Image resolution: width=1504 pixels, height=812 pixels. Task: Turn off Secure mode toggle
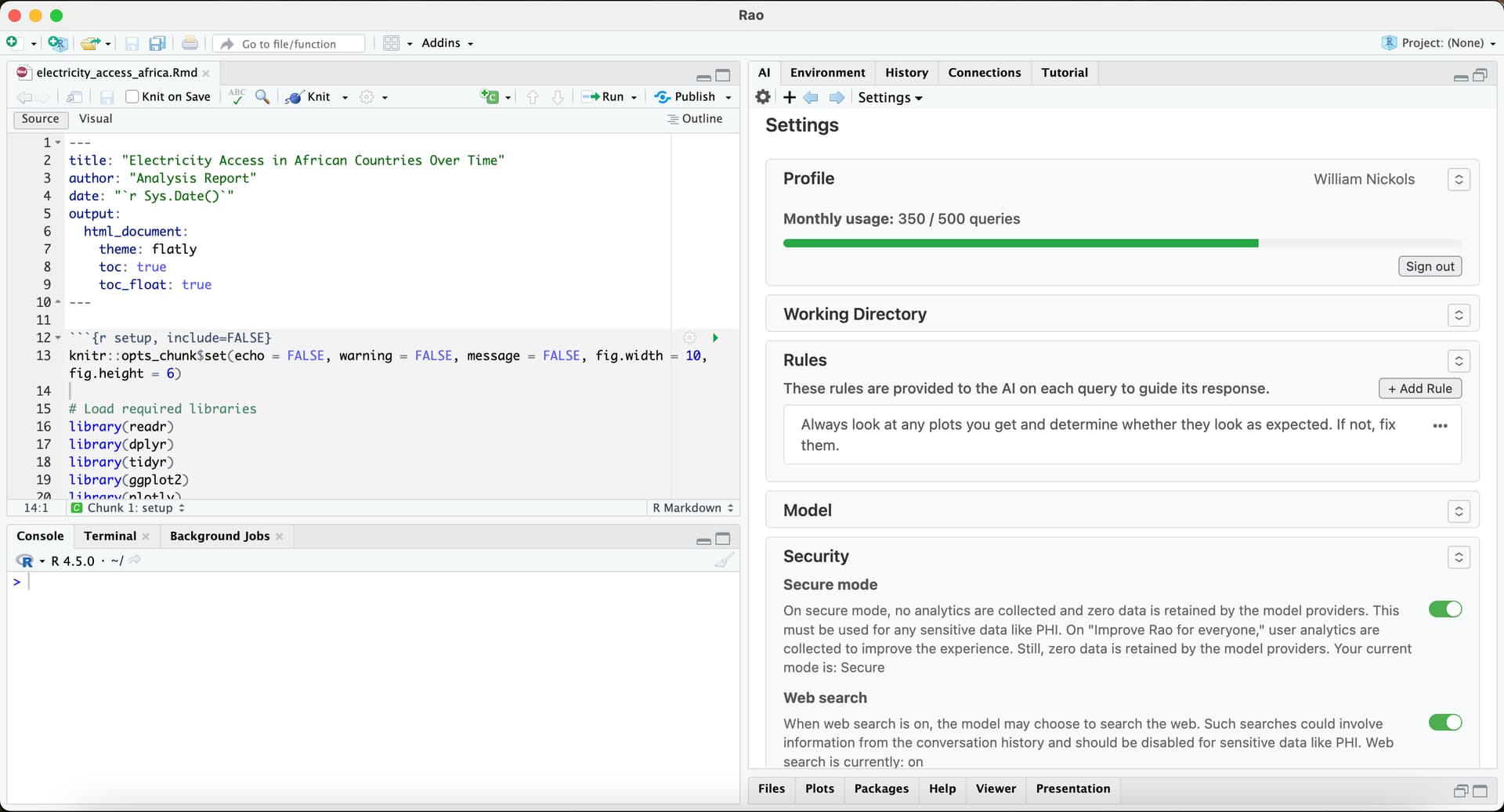click(x=1444, y=610)
